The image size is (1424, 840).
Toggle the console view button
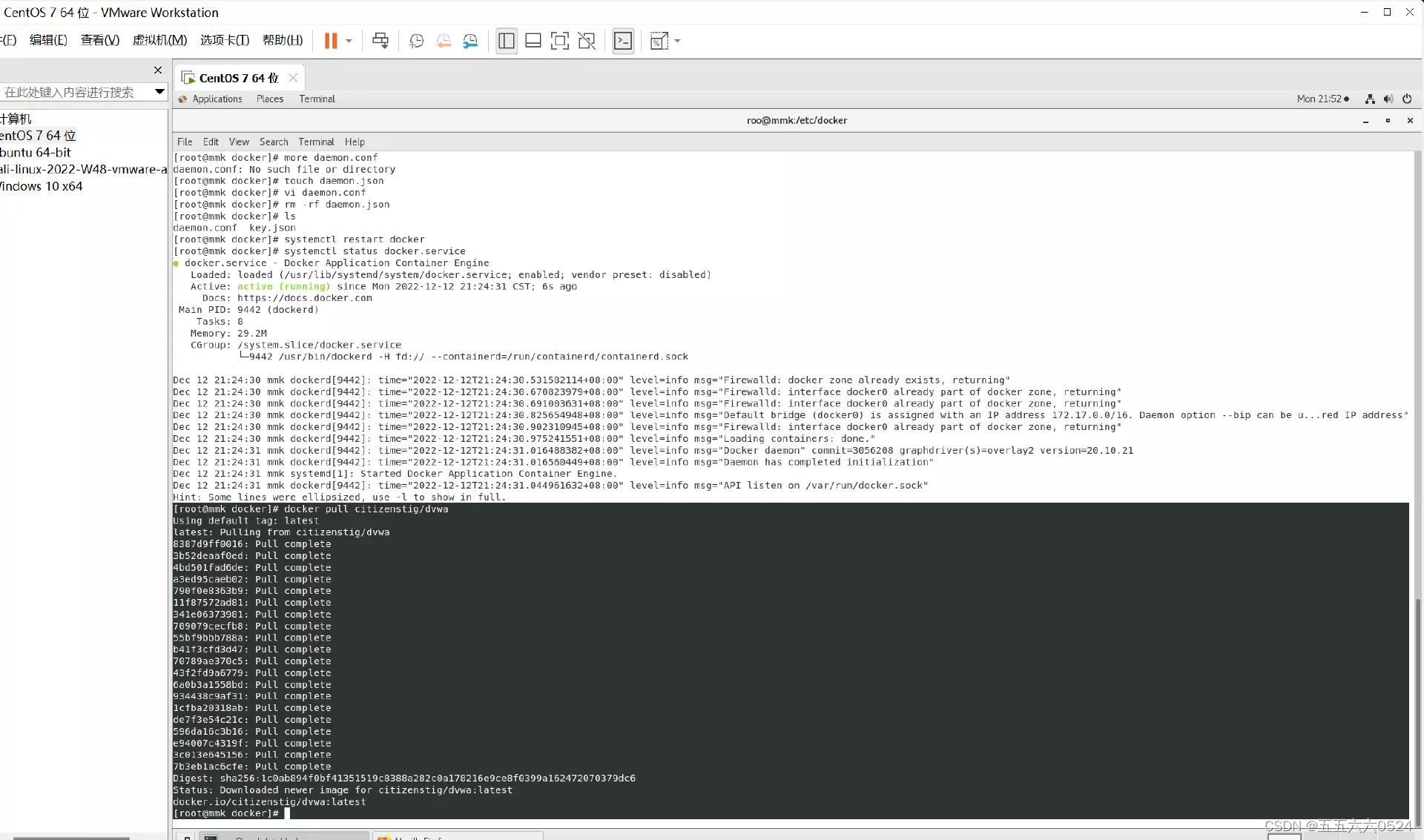click(623, 41)
